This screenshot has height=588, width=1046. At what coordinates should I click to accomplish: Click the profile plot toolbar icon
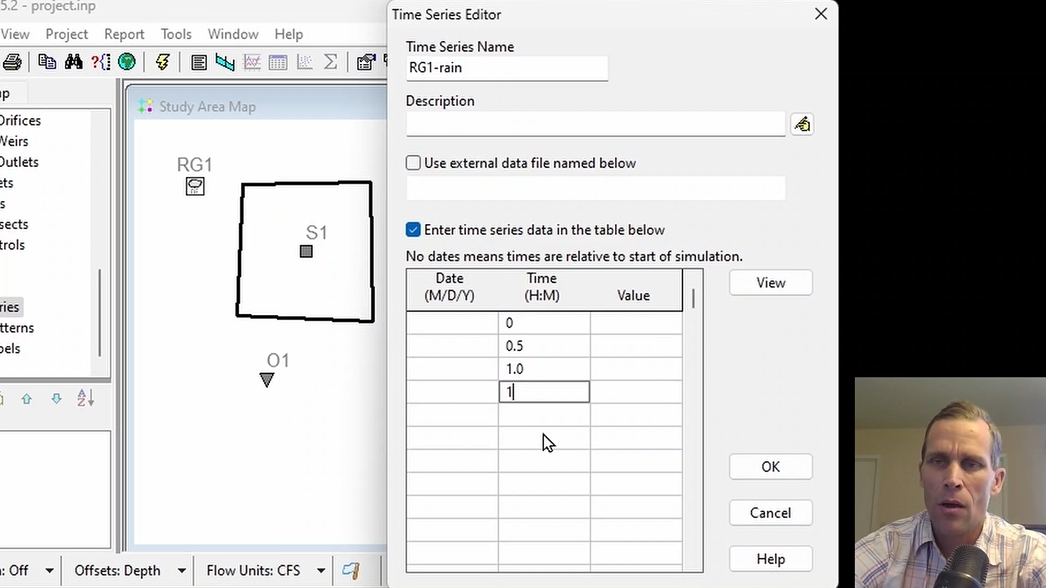(225, 62)
